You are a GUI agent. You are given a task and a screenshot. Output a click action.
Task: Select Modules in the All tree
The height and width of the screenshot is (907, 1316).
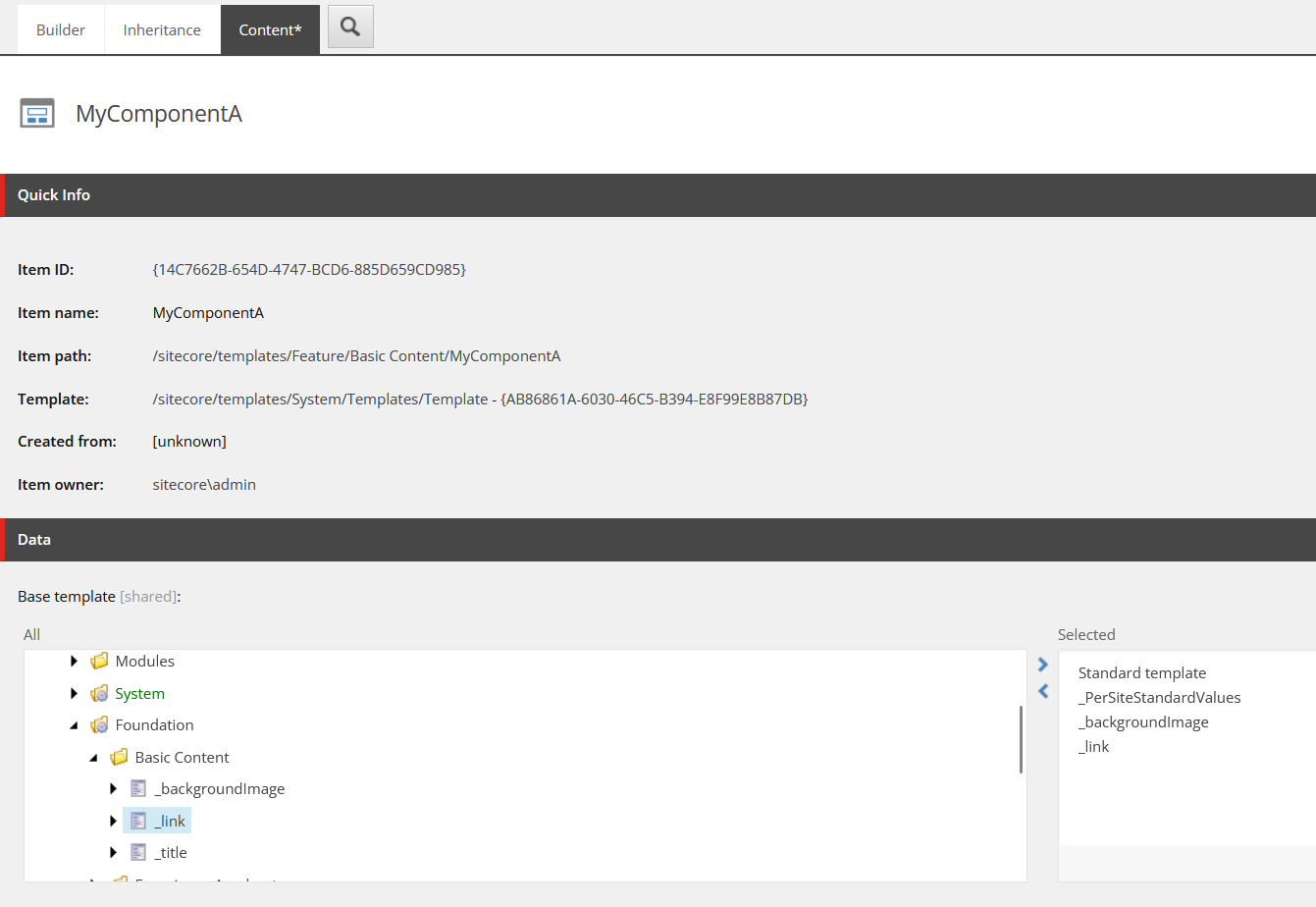click(145, 662)
